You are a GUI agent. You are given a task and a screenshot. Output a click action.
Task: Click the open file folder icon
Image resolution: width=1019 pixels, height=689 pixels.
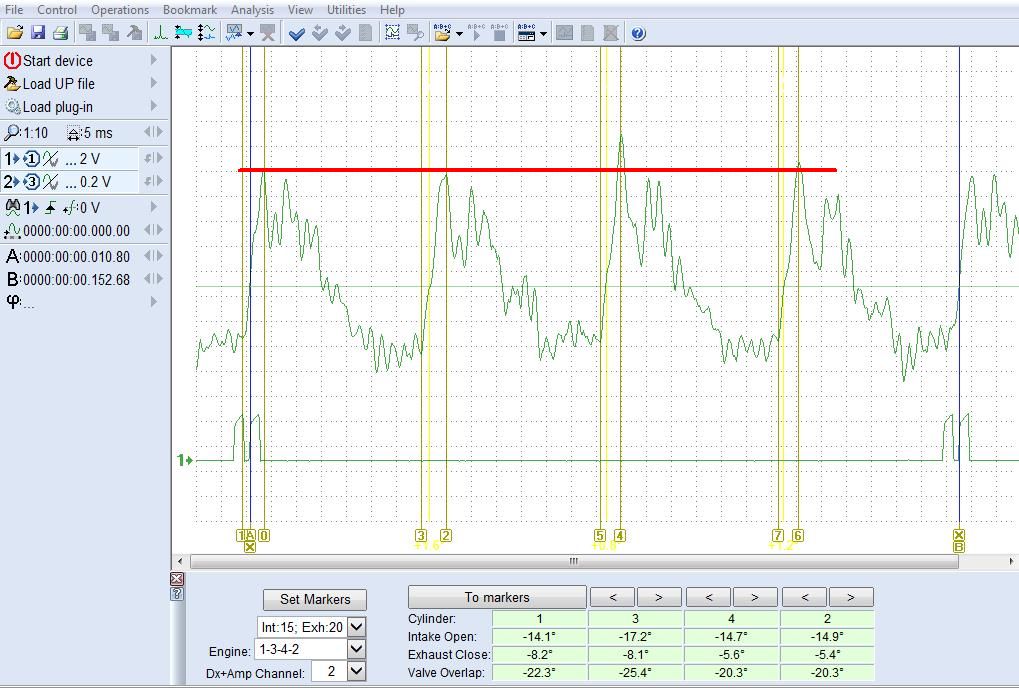pos(15,33)
